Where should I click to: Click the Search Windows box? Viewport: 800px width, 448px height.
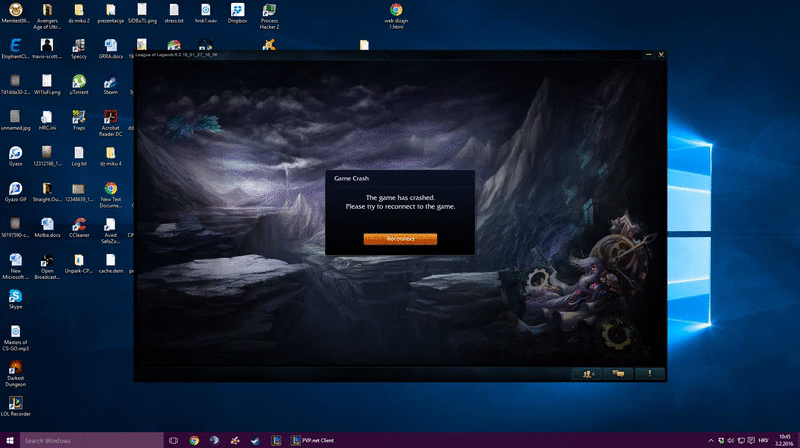[x=91, y=440]
